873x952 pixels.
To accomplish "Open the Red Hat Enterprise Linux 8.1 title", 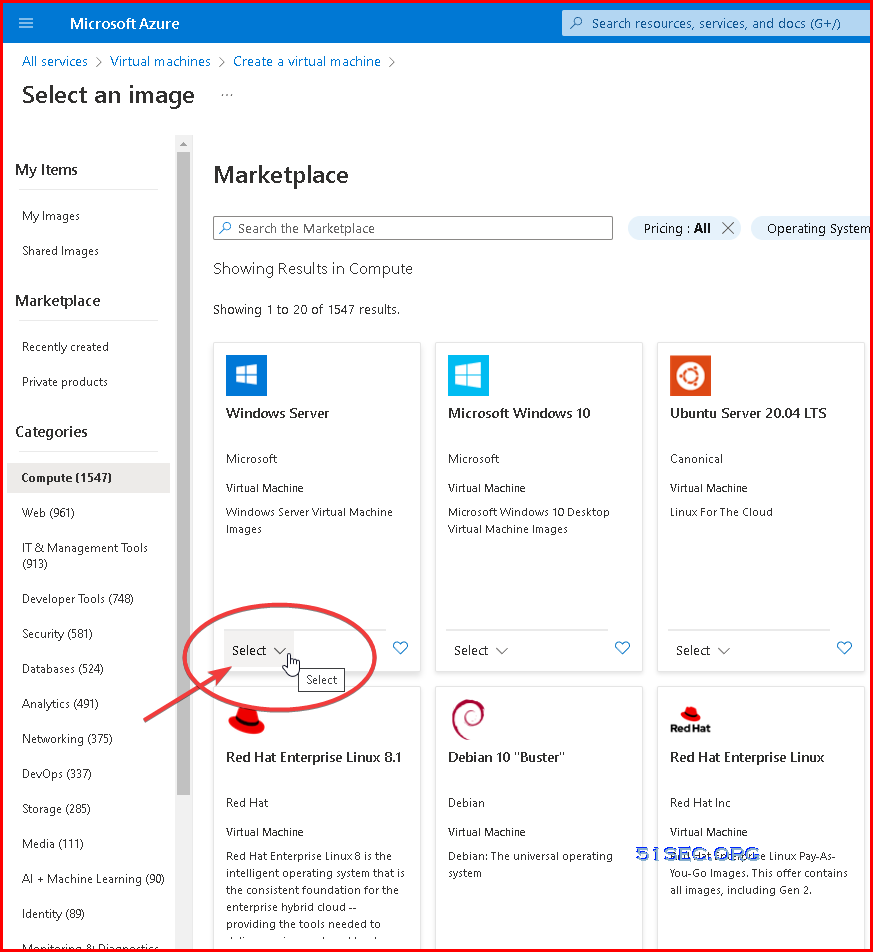I will [x=313, y=758].
